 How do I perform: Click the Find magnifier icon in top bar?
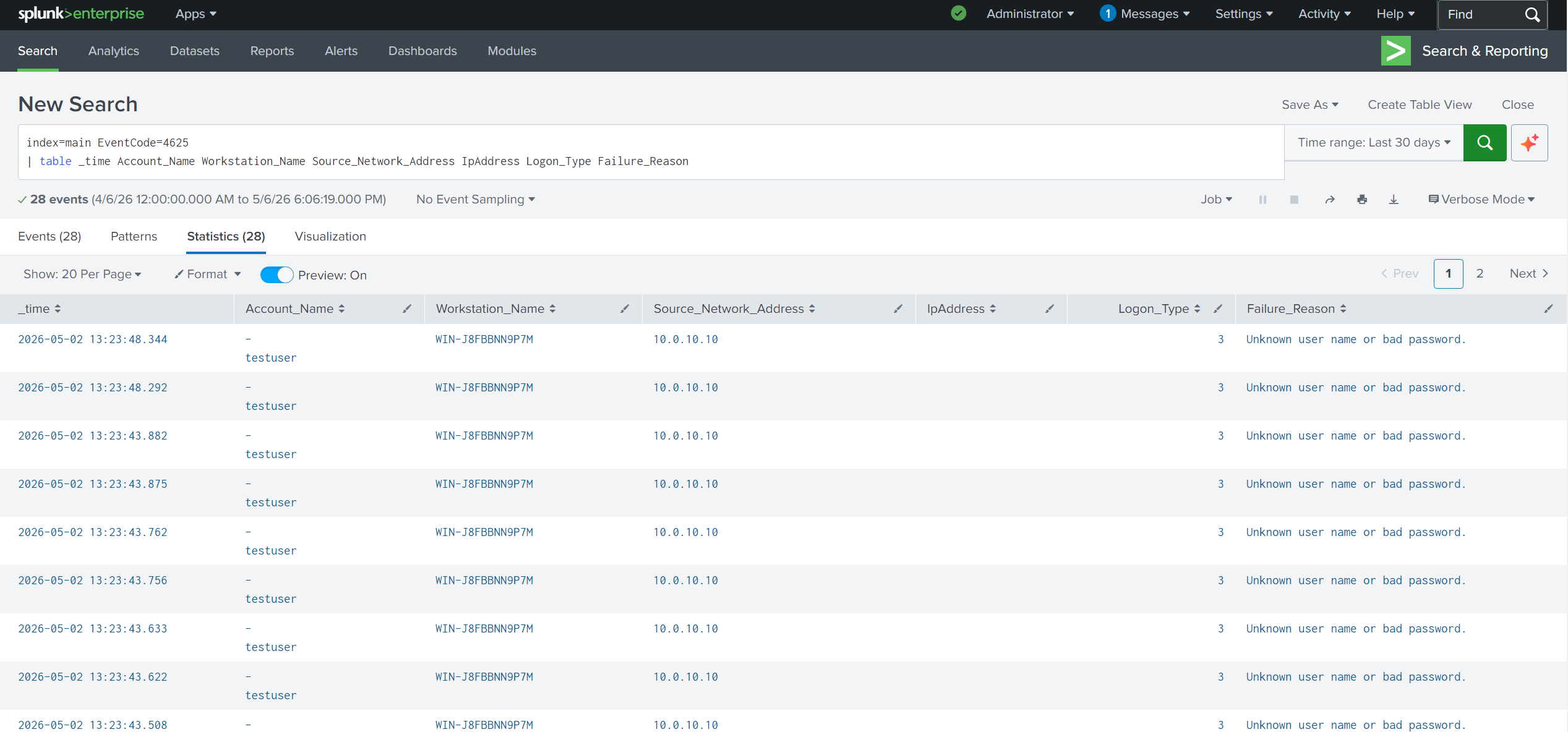tap(1532, 14)
